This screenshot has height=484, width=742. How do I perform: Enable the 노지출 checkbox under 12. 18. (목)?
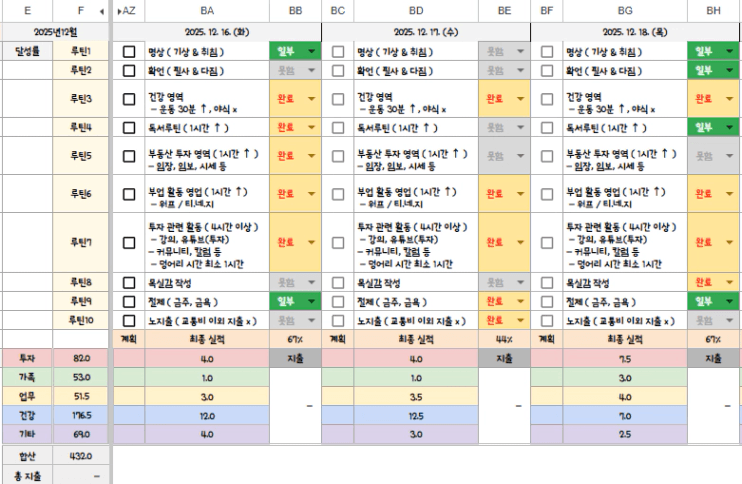(x=547, y=320)
